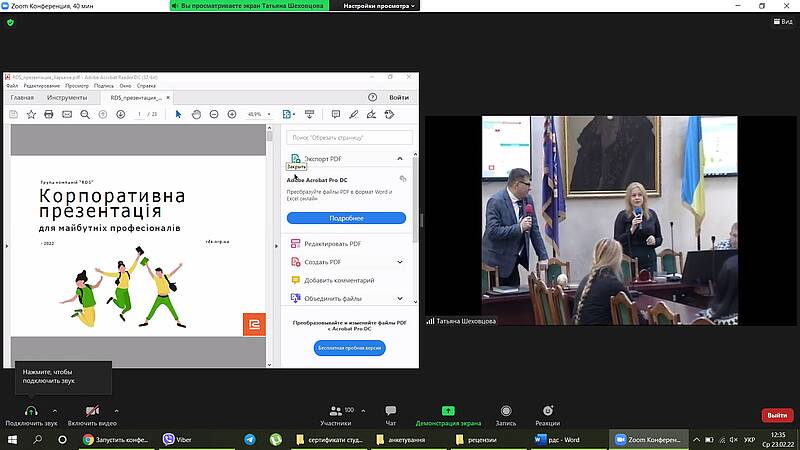Screen dimensions: 800x450
Task: Open the Редактирование menu
Action: coord(42,86)
